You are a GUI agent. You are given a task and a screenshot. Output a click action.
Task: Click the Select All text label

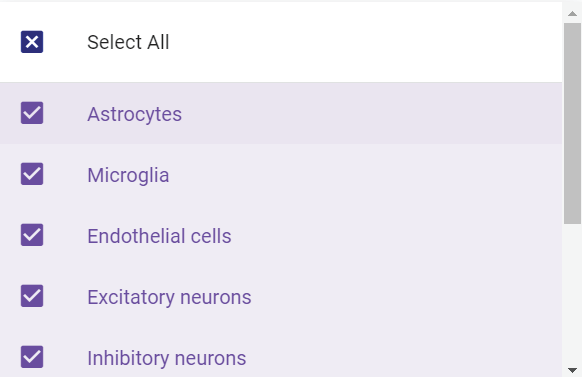(x=128, y=42)
